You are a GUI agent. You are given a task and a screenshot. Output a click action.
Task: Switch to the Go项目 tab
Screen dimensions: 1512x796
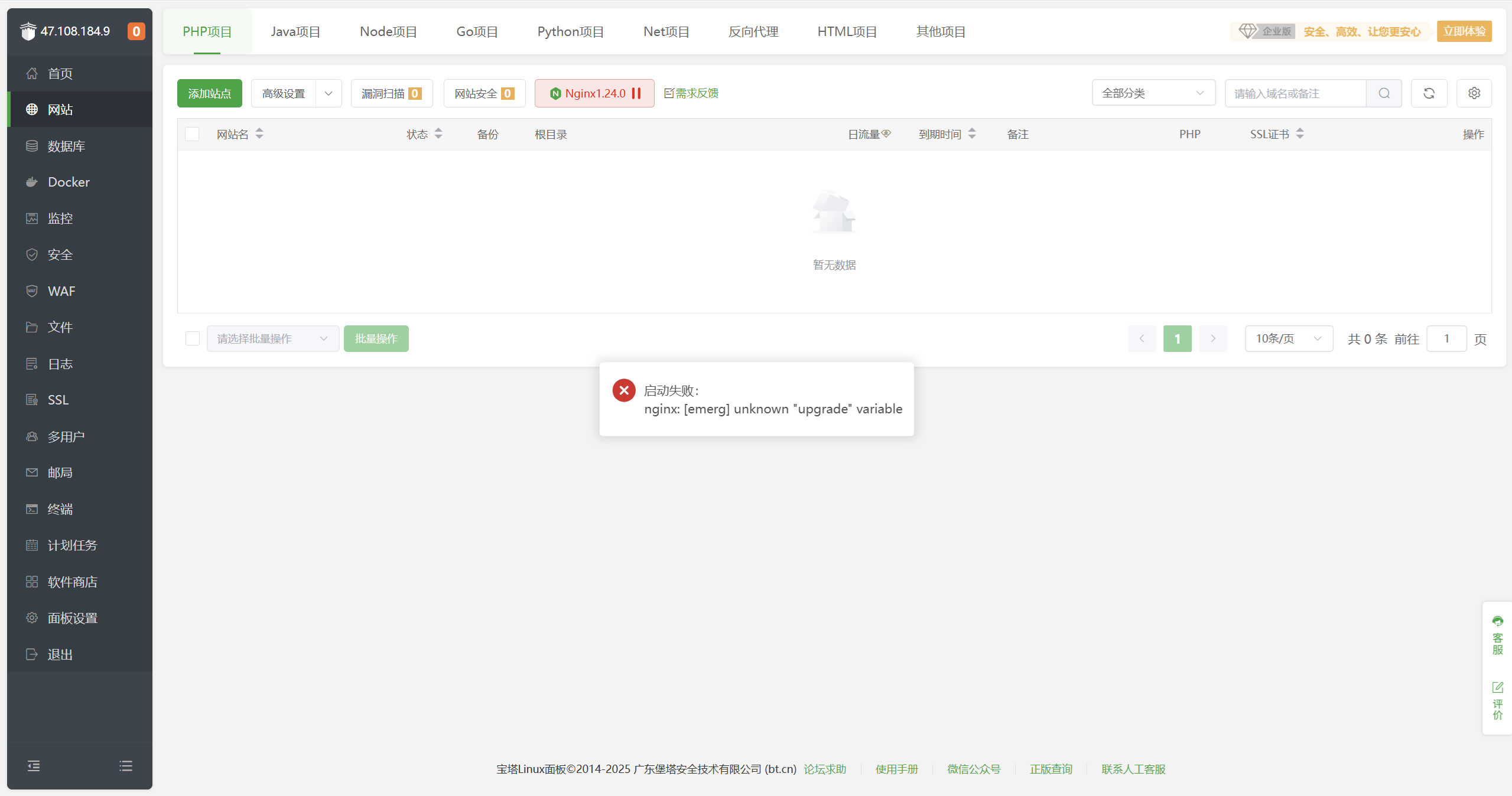477,31
